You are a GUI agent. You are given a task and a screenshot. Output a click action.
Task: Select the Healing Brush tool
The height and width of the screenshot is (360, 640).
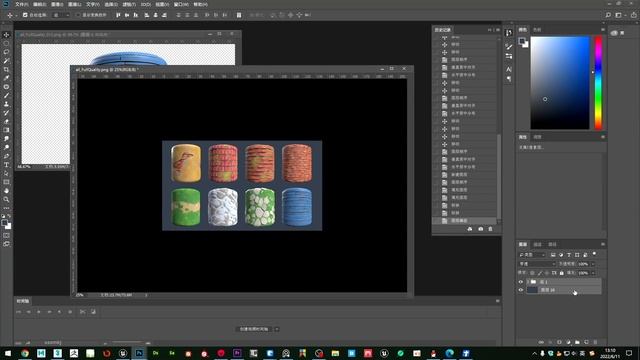tap(6, 87)
